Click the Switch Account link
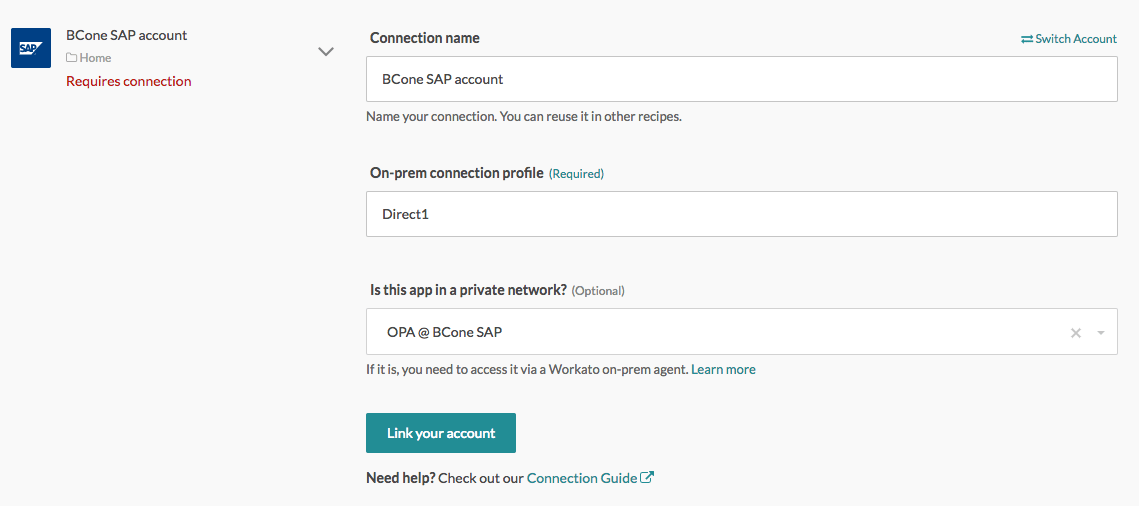 [1069, 38]
